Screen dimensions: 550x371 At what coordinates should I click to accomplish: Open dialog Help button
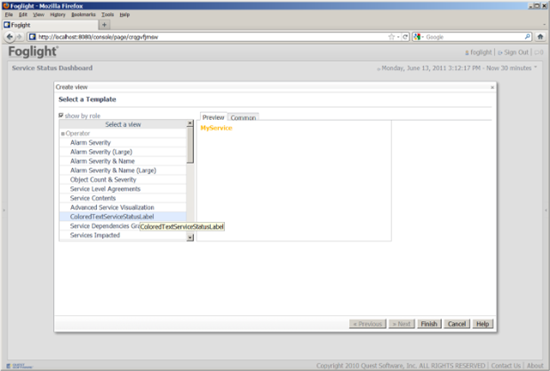[x=482, y=324]
